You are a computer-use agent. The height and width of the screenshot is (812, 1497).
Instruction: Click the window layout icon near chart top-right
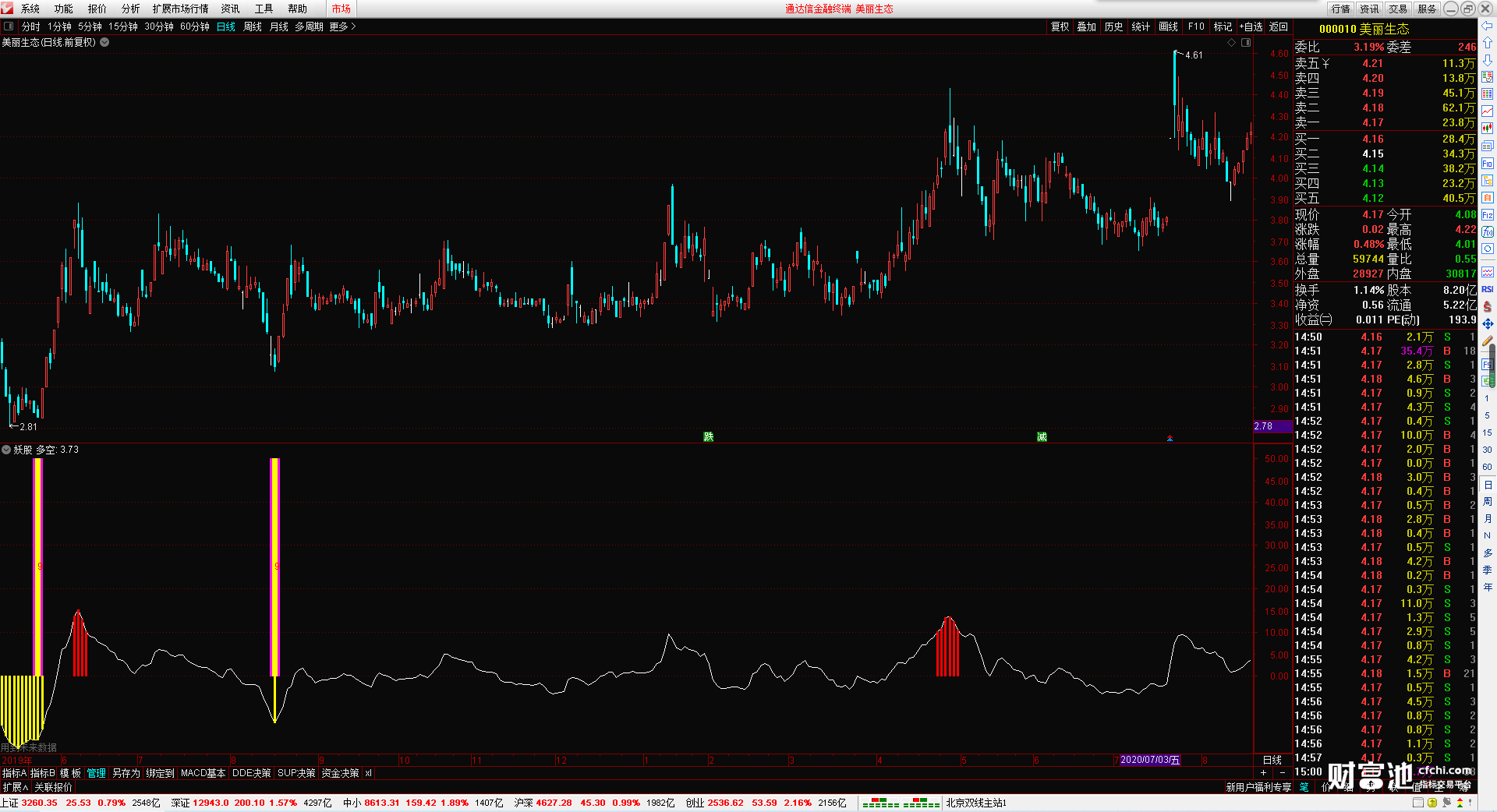click(x=1246, y=42)
